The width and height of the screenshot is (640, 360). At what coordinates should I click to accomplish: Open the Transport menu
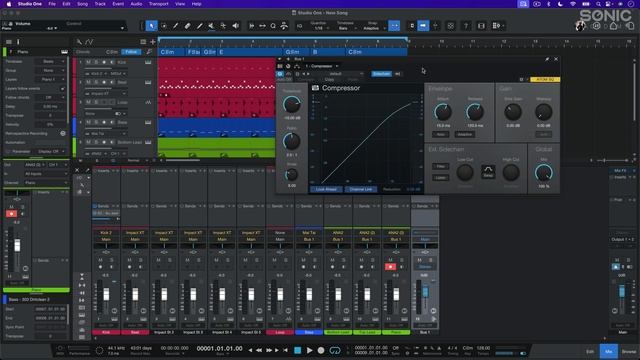tap(158, 4)
